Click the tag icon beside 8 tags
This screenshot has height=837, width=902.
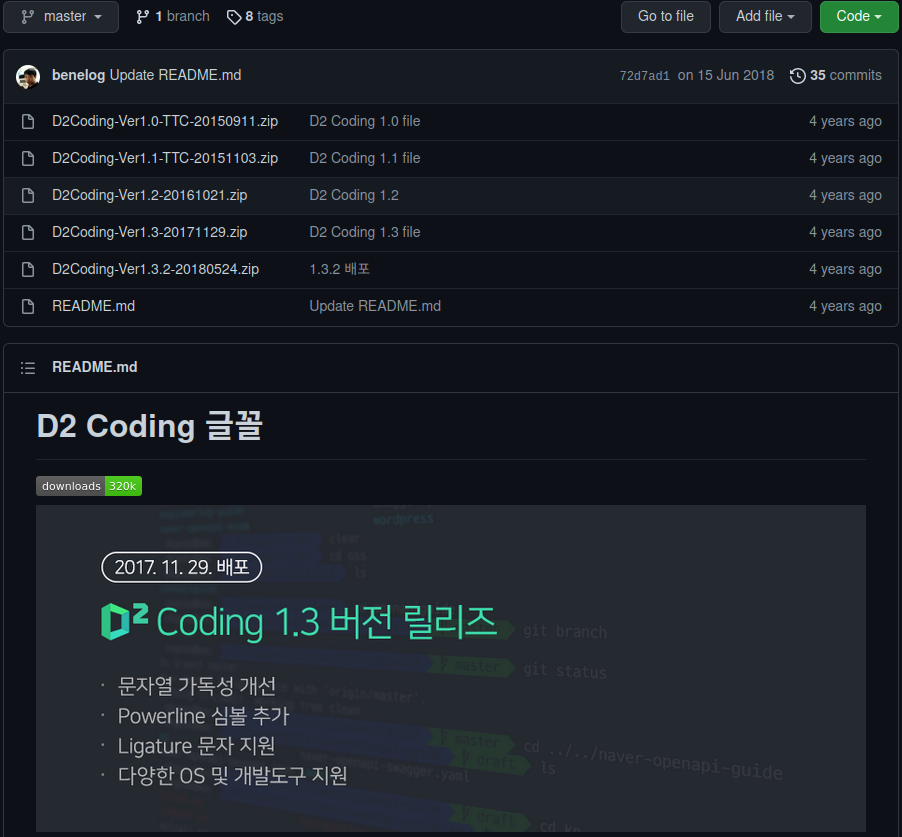pos(234,17)
